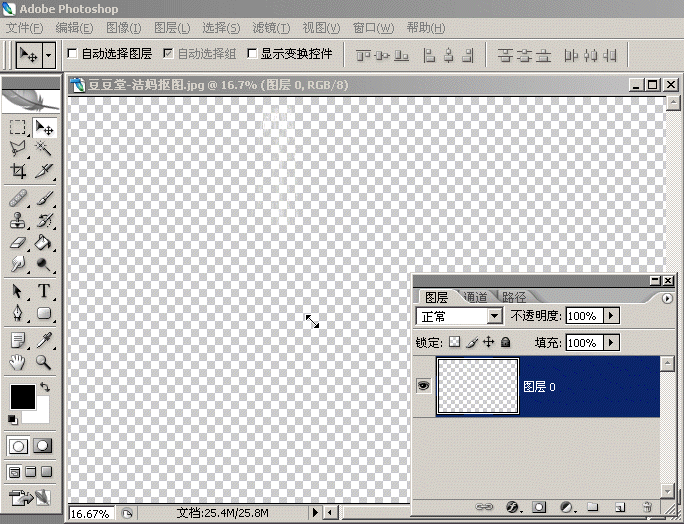Enable 显示变换控件 checkbox
Screen dimensions: 684x524
pyautogui.click(x=252, y=54)
